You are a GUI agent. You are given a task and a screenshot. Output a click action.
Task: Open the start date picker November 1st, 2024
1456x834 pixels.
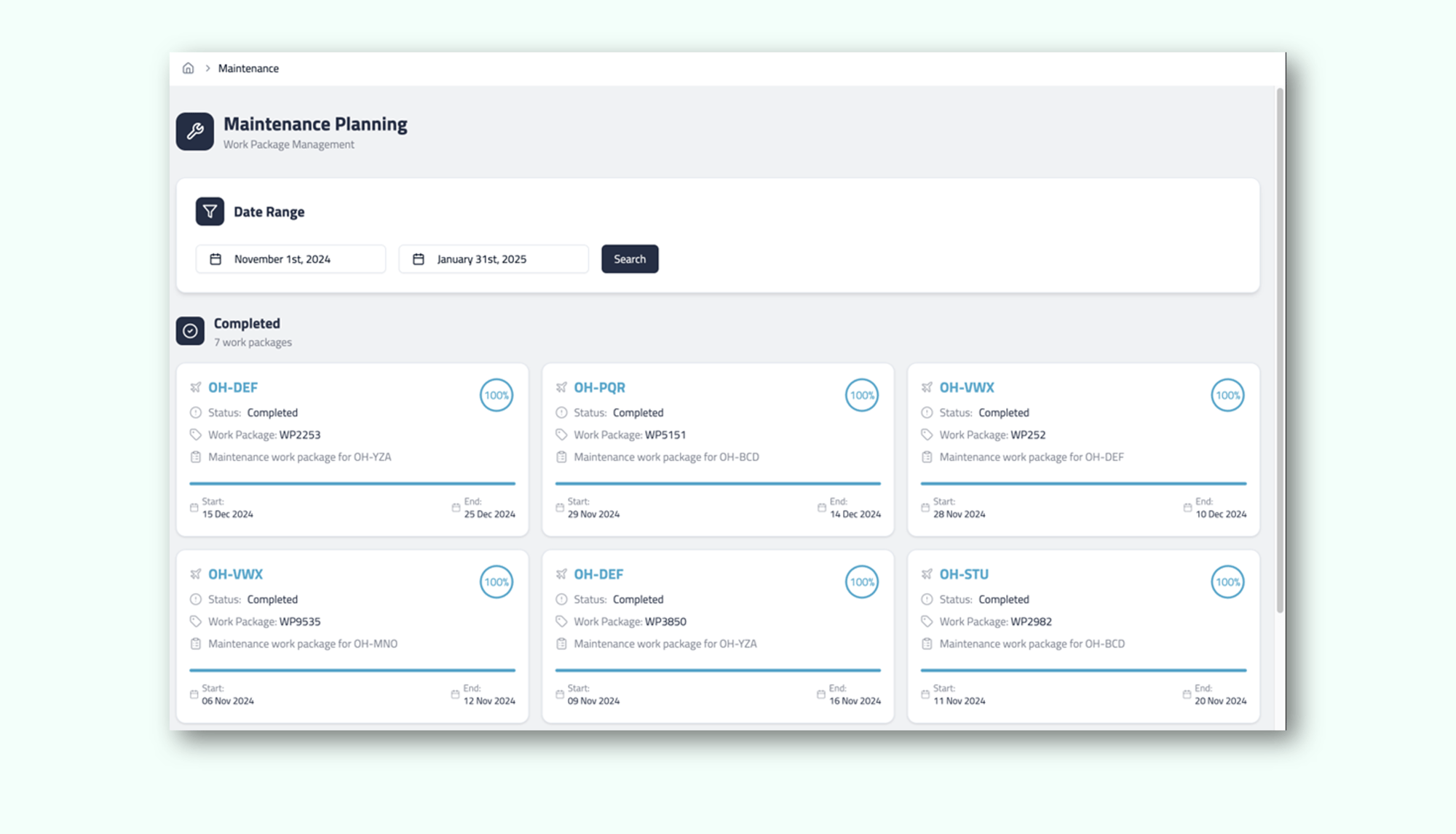pos(290,259)
